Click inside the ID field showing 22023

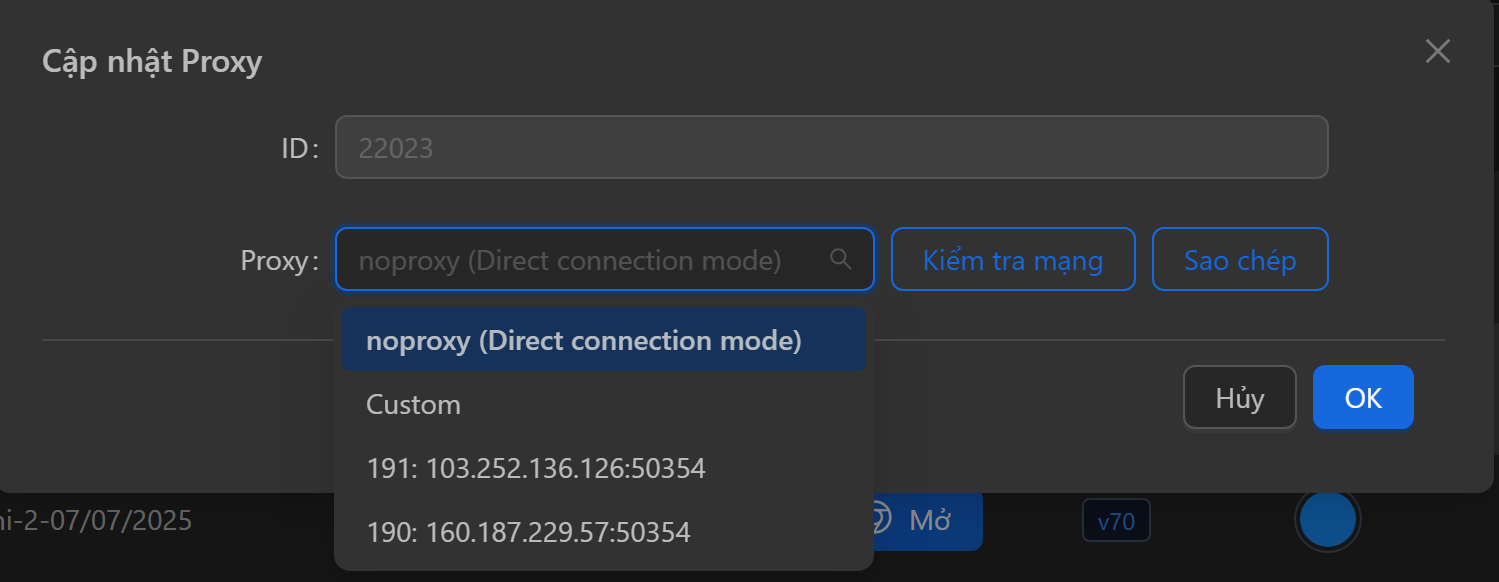(x=831, y=147)
